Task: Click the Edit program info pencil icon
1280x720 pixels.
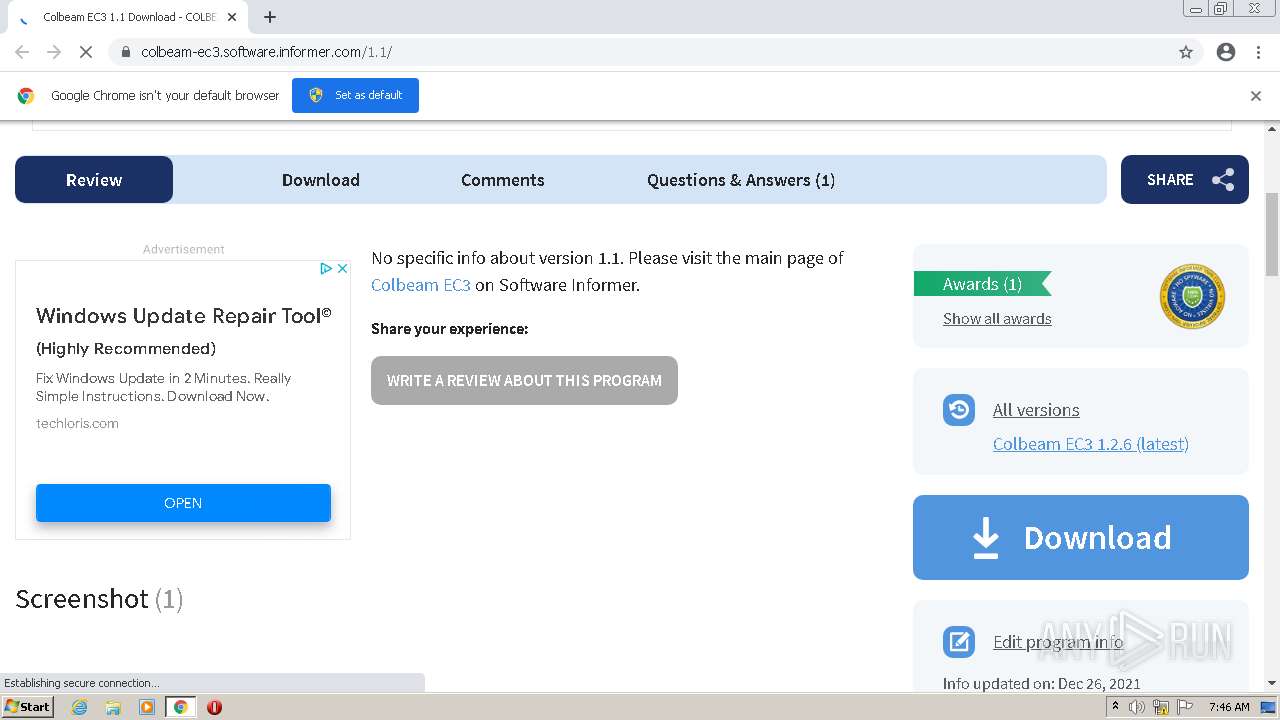Action: [959, 641]
